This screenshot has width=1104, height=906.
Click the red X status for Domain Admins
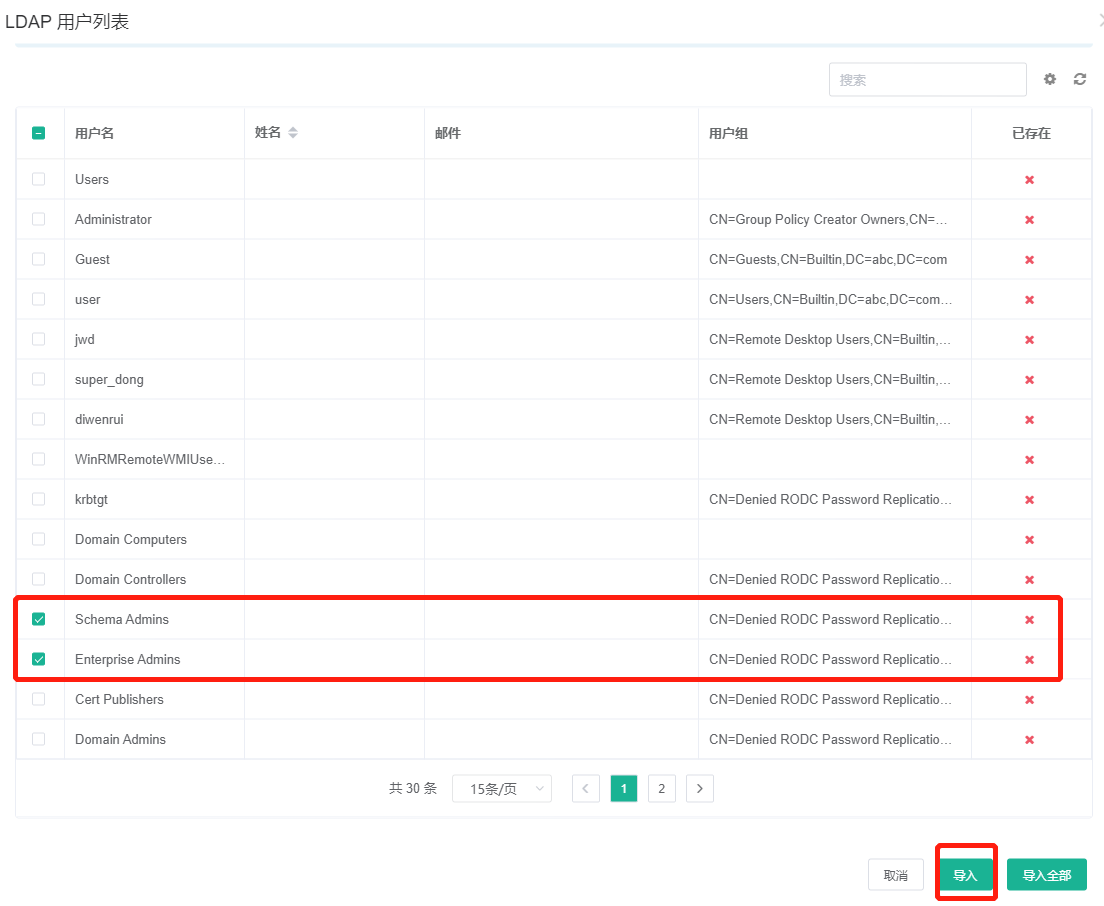coord(1029,739)
